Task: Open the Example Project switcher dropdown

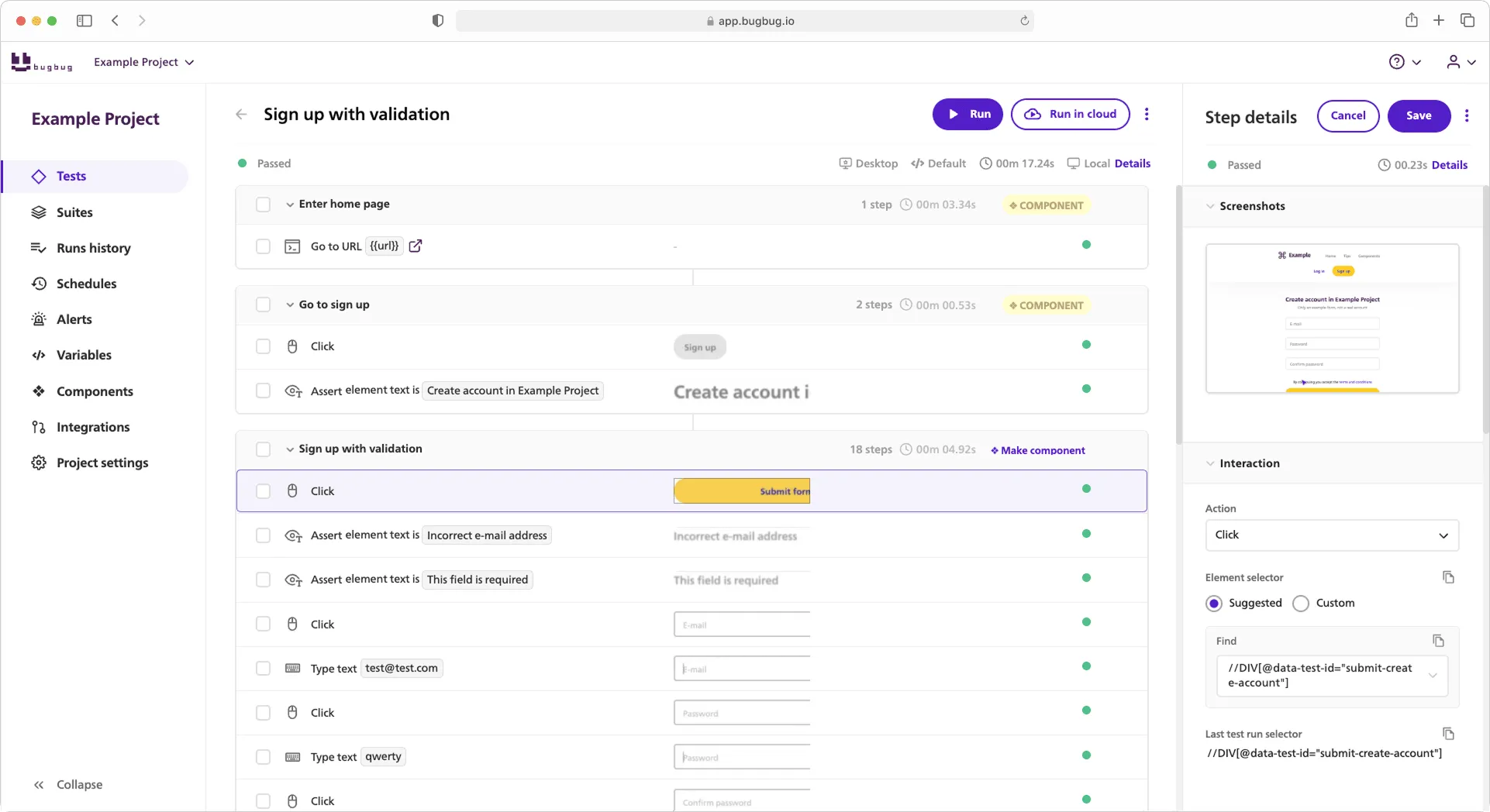Action: coord(144,62)
